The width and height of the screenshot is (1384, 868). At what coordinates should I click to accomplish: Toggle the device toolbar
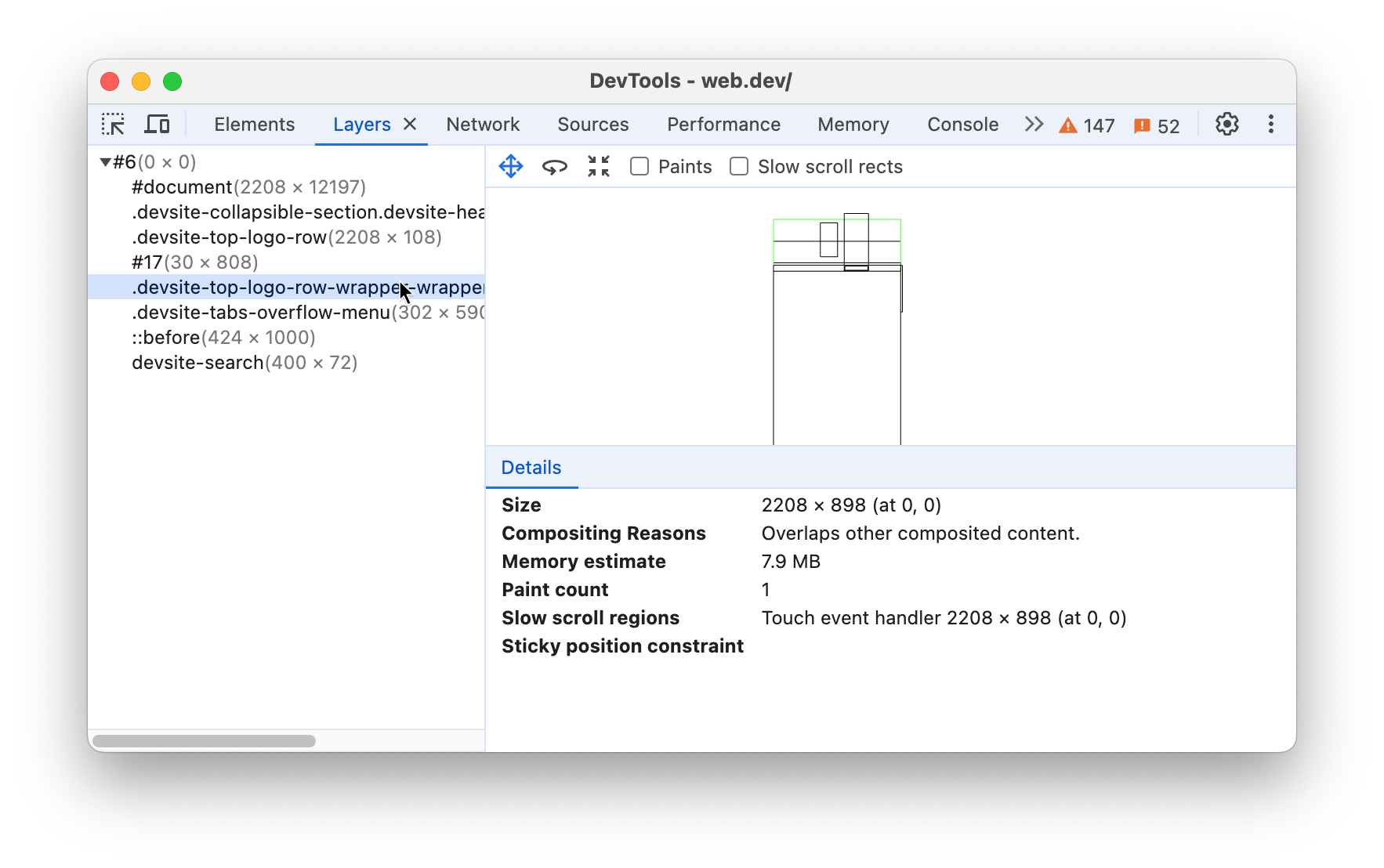158,124
